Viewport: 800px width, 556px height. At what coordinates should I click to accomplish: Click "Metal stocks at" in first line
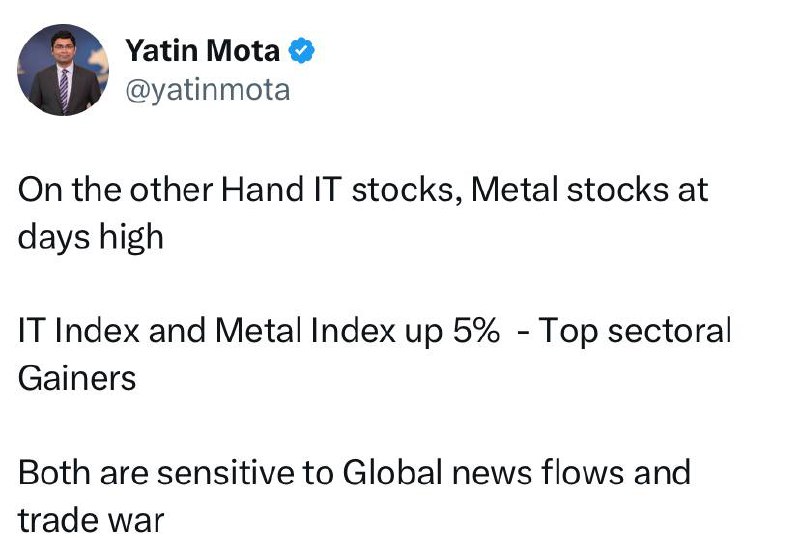(x=590, y=190)
